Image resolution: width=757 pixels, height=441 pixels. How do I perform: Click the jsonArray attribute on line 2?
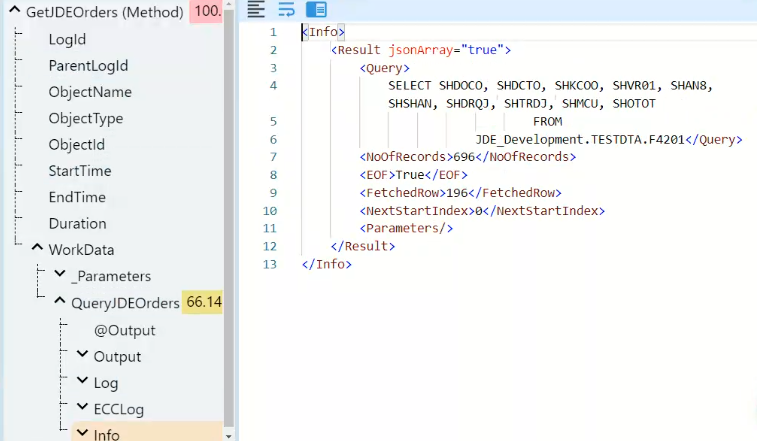coord(421,50)
